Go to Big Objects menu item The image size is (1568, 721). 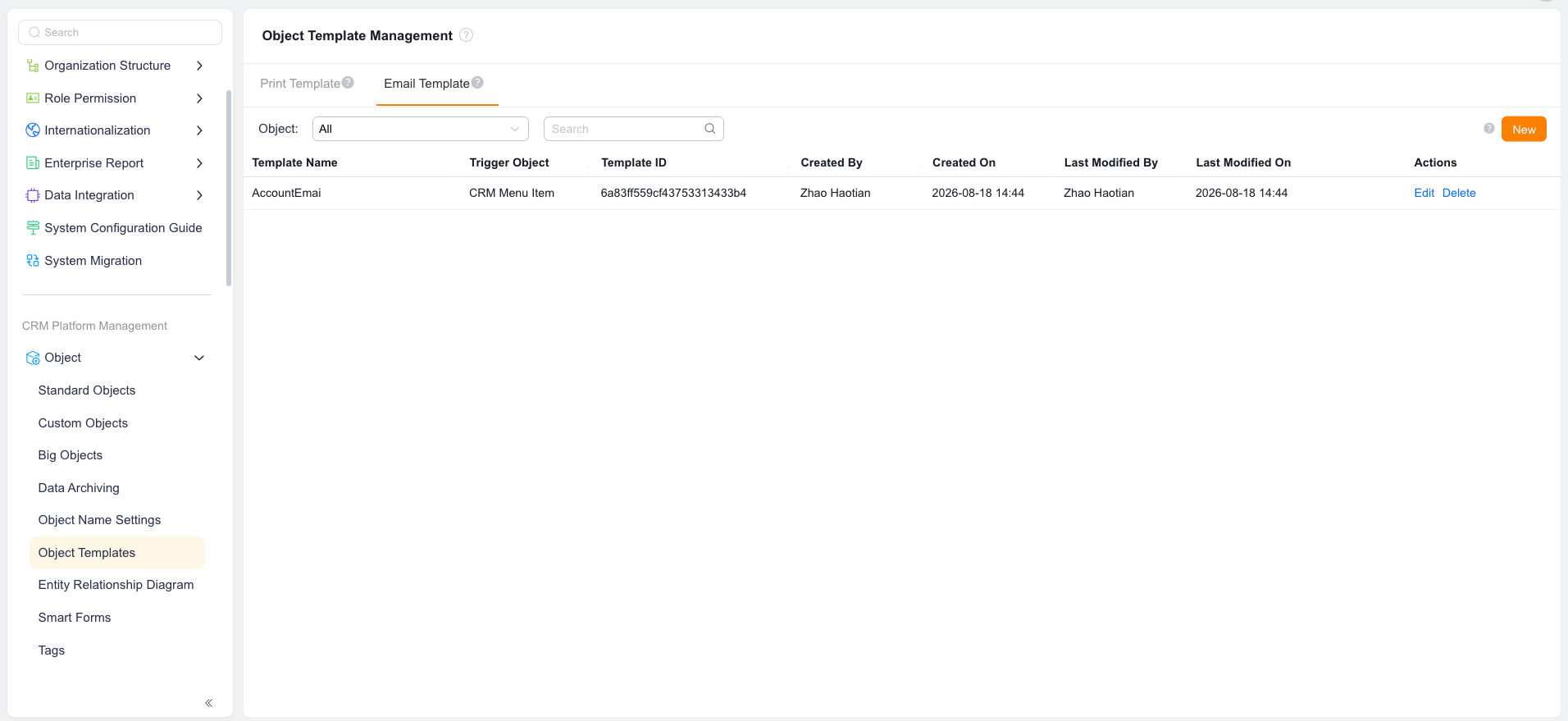71,455
